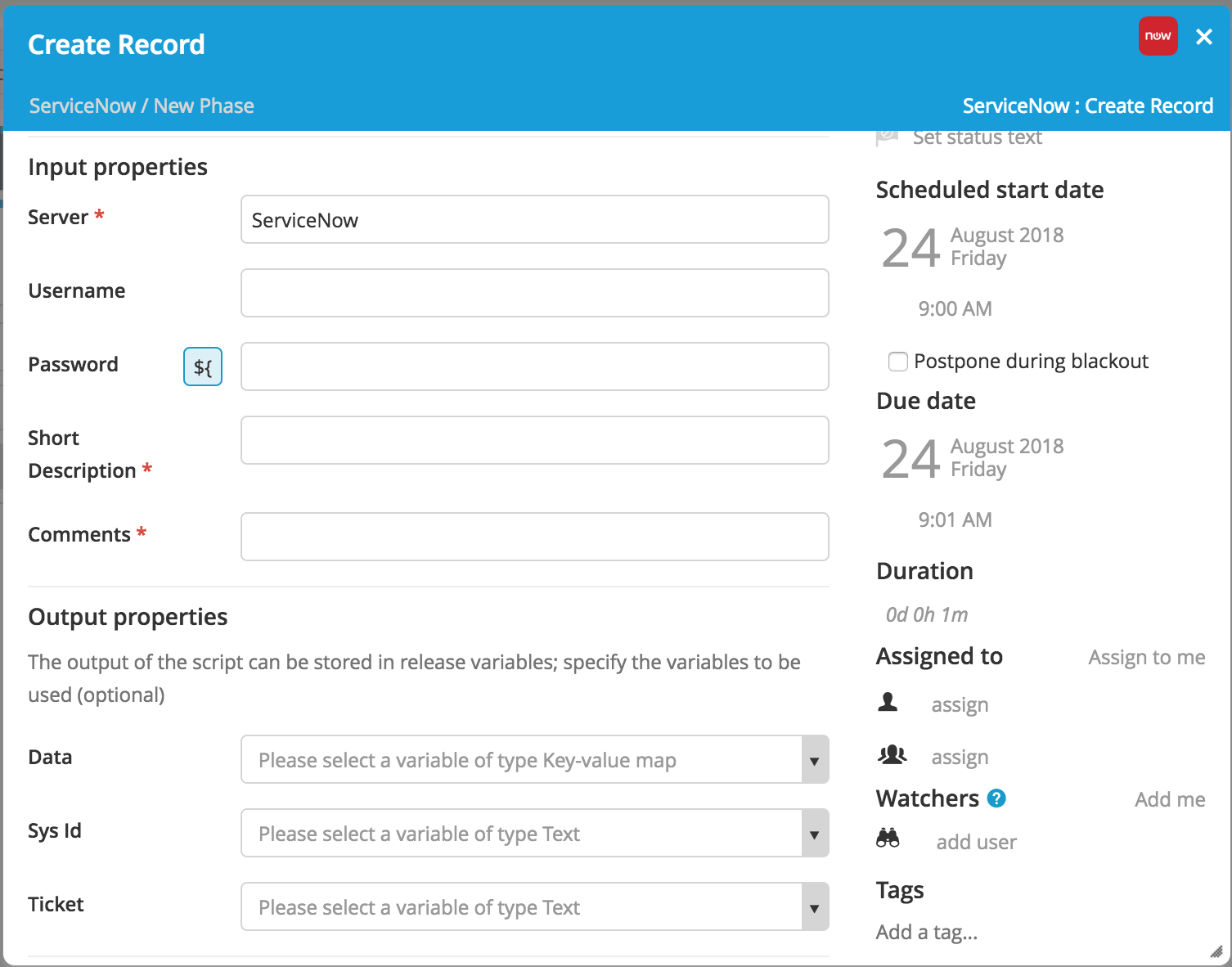Click the single user assign icon
This screenshot has height=967, width=1232.
click(888, 702)
